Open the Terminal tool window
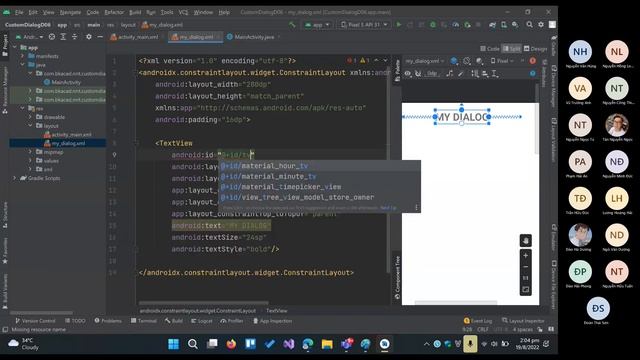 [144, 321]
